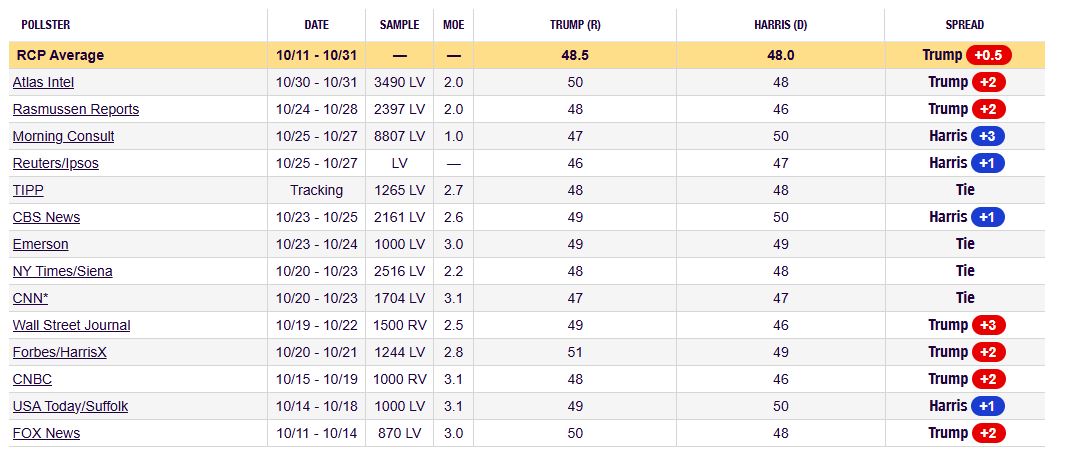Click the Forbes/HarrisX pollster link
This screenshot has height=472, width=1065.
[59, 352]
